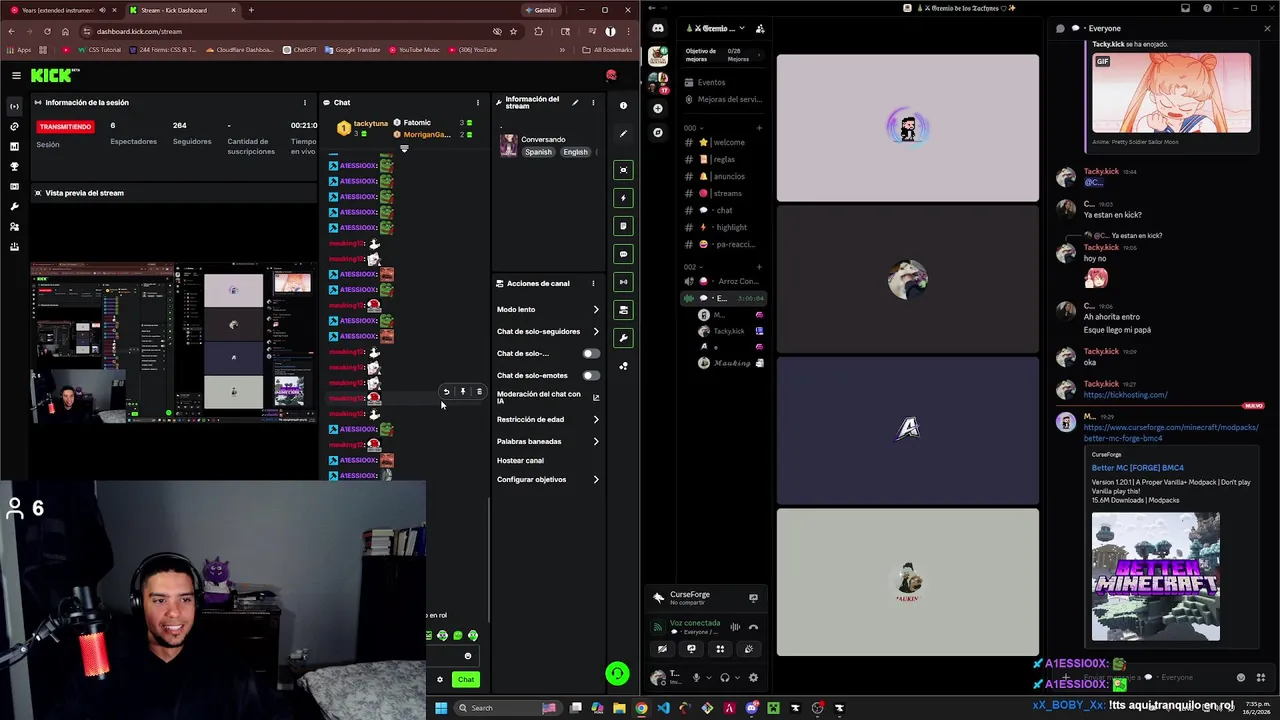Click the Better Minecraft modpack thumbnail
This screenshot has height=720, width=1280.
(x=1156, y=577)
